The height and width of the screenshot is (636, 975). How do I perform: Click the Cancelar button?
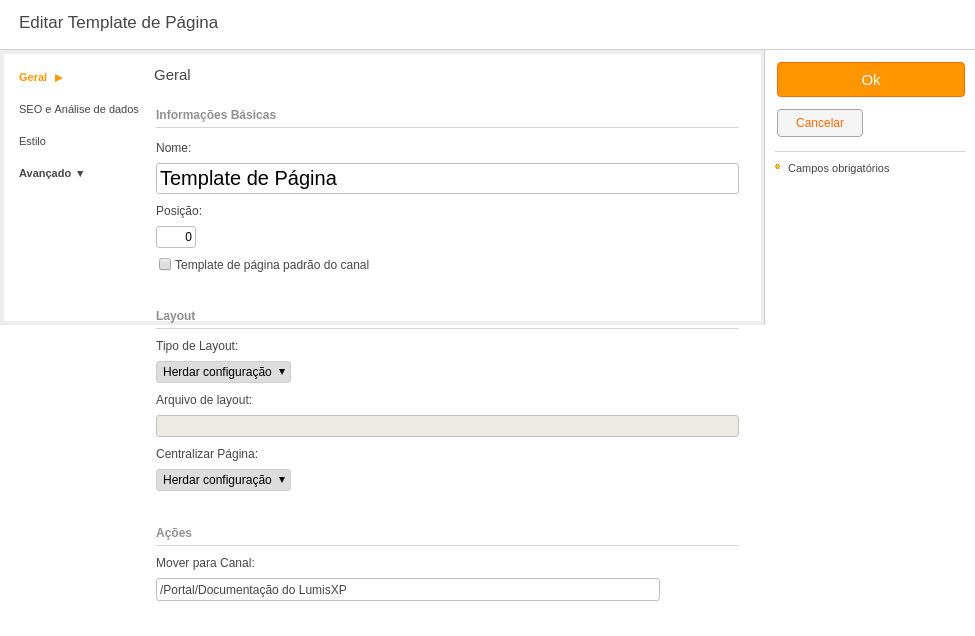pos(820,123)
